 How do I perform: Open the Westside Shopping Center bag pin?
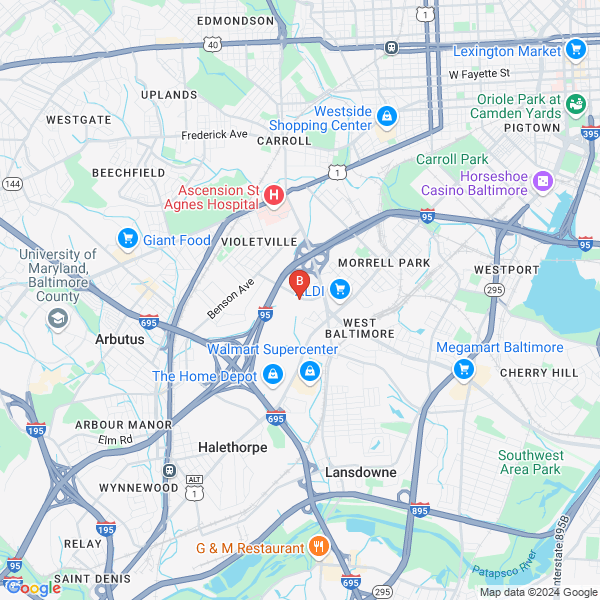[386, 117]
